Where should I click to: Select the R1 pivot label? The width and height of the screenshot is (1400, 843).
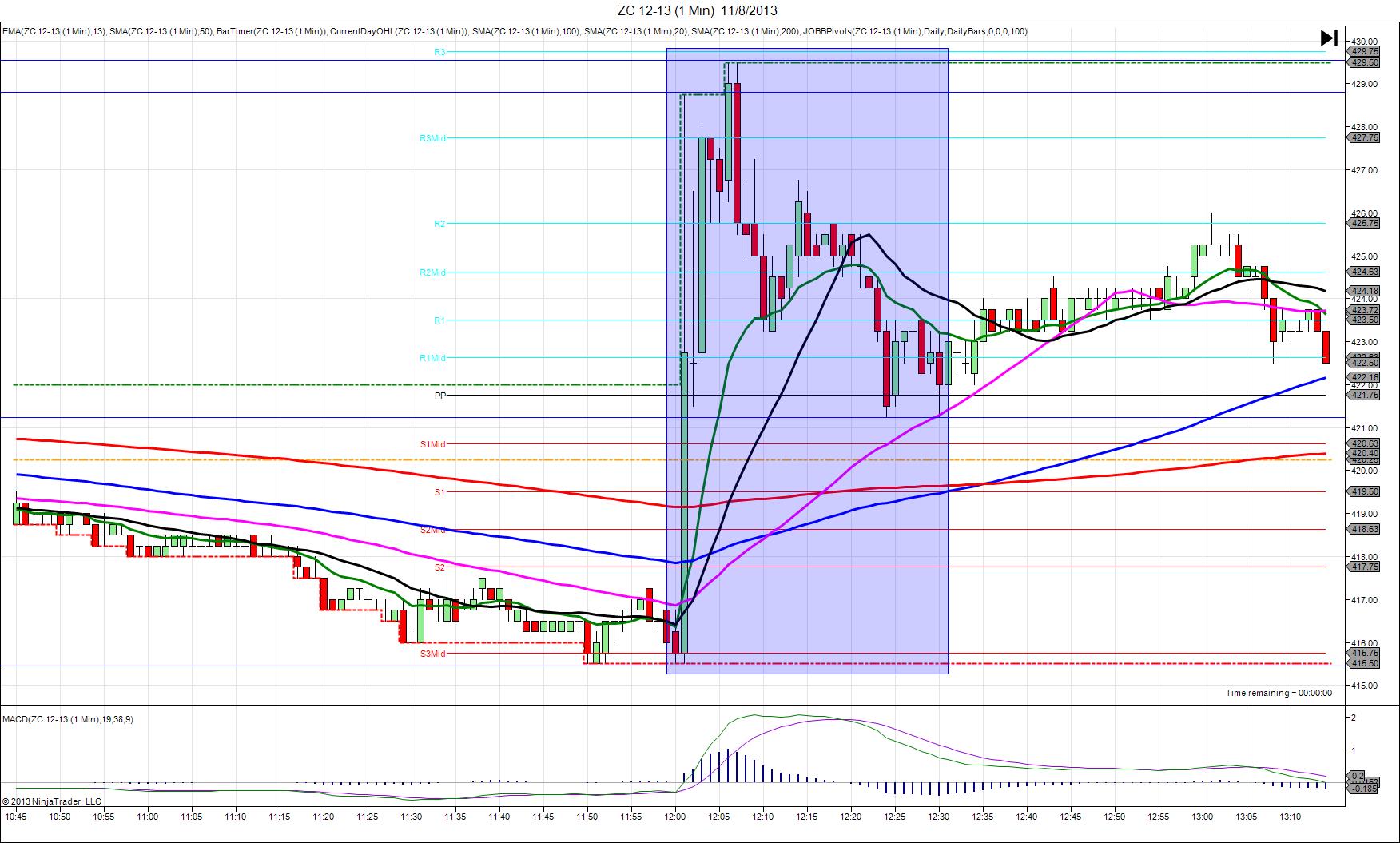pyautogui.click(x=439, y=320)
